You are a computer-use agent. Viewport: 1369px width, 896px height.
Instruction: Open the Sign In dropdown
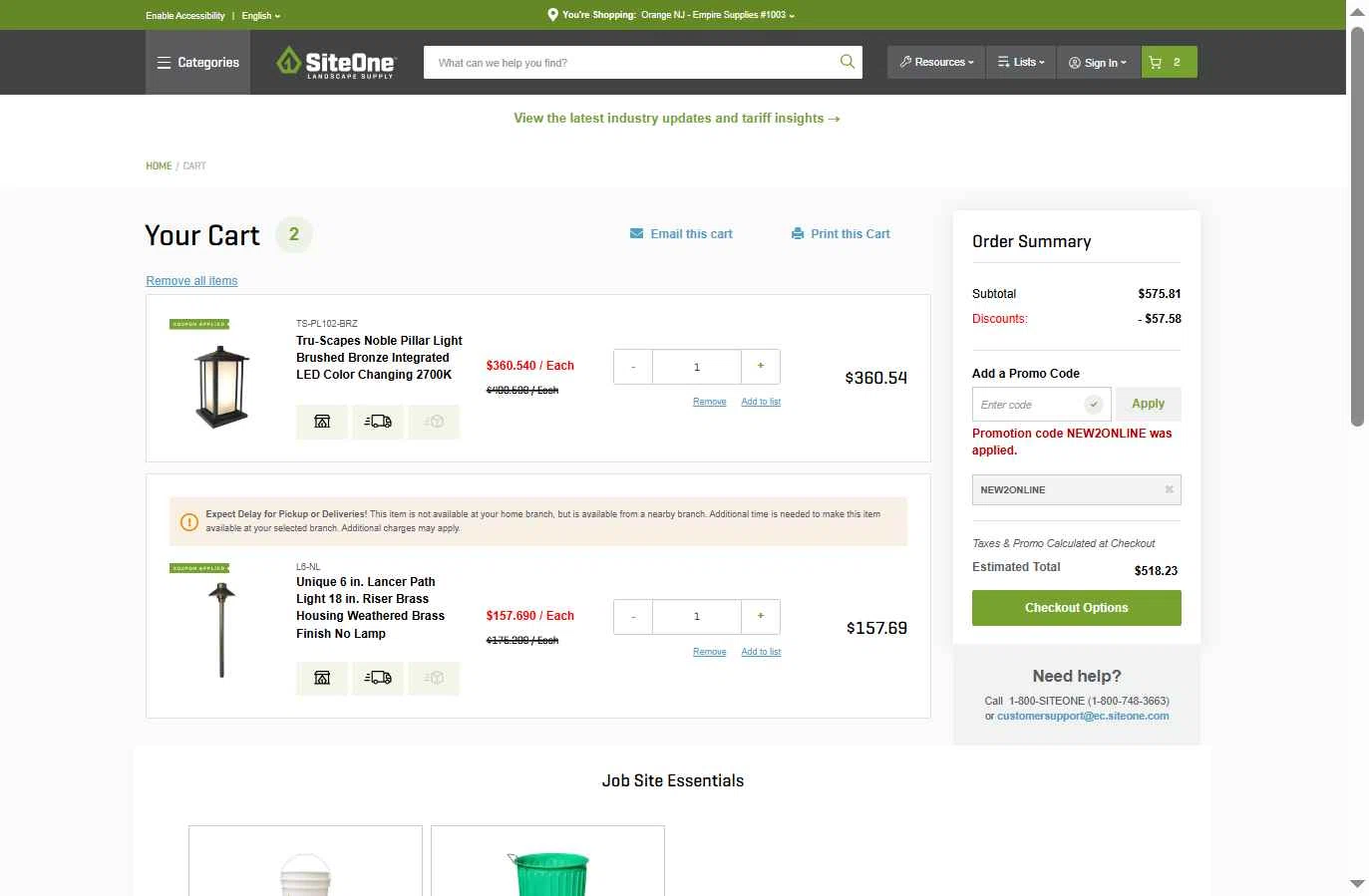1098,62
